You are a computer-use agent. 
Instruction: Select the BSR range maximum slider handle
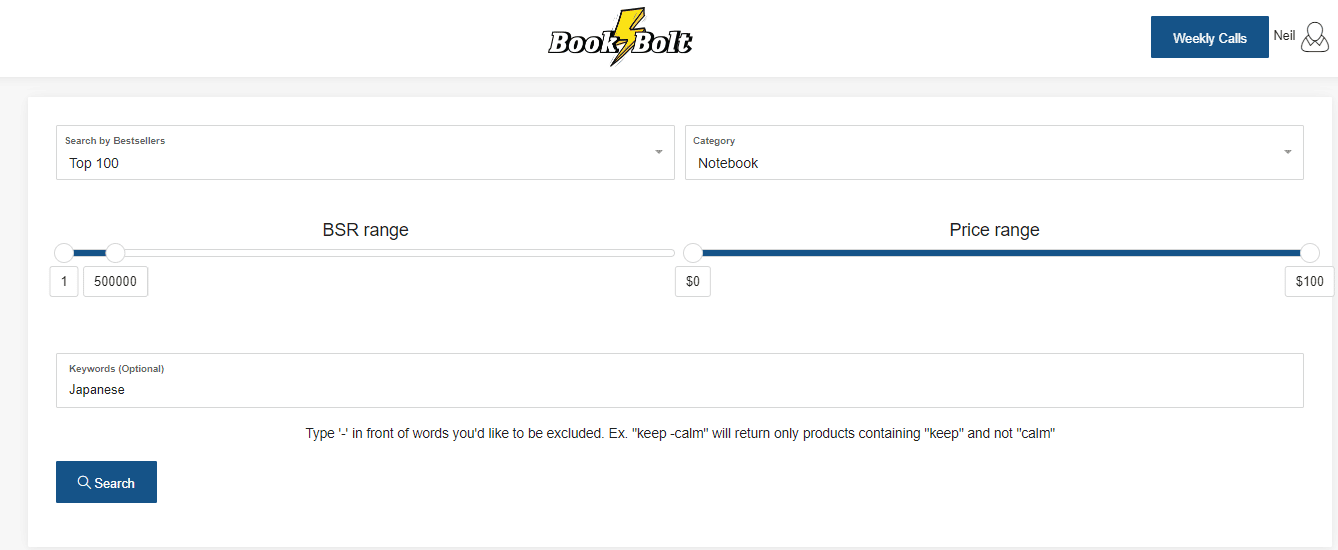tap(116, 253)
